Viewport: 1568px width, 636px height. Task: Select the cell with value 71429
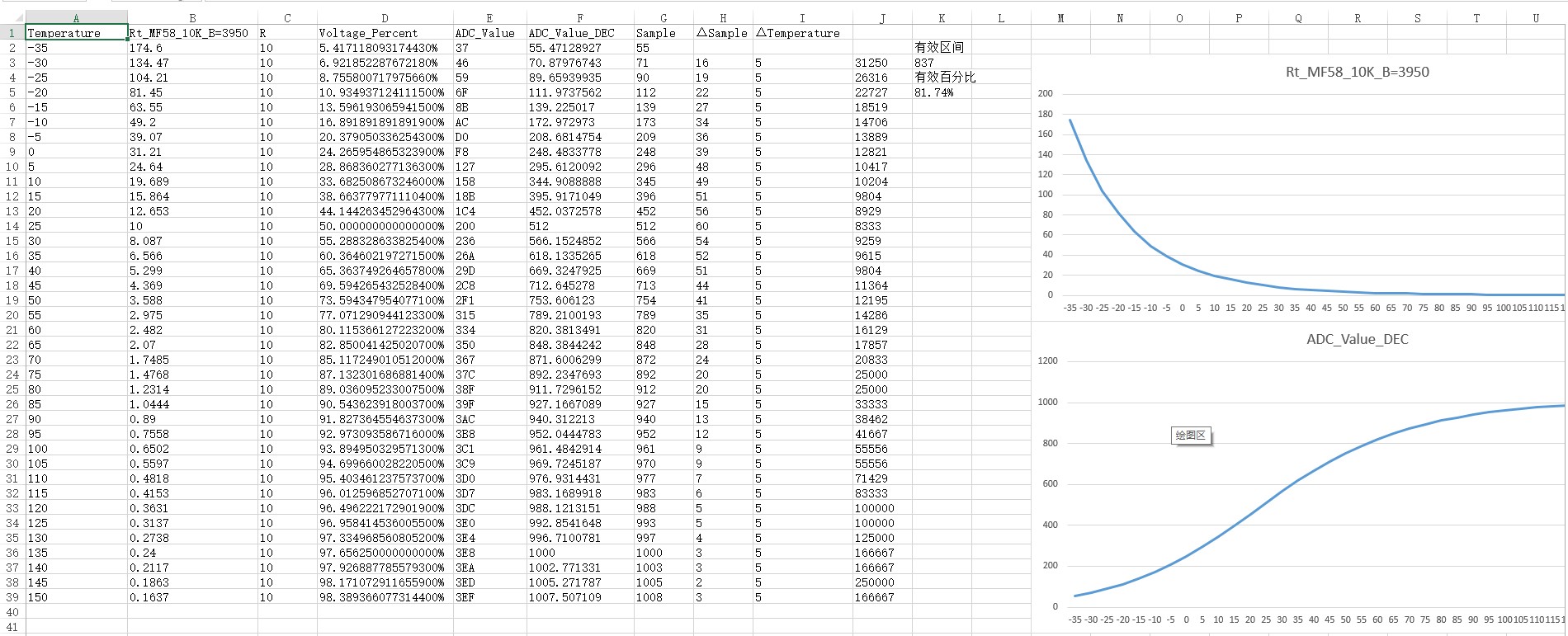(882, 478)
